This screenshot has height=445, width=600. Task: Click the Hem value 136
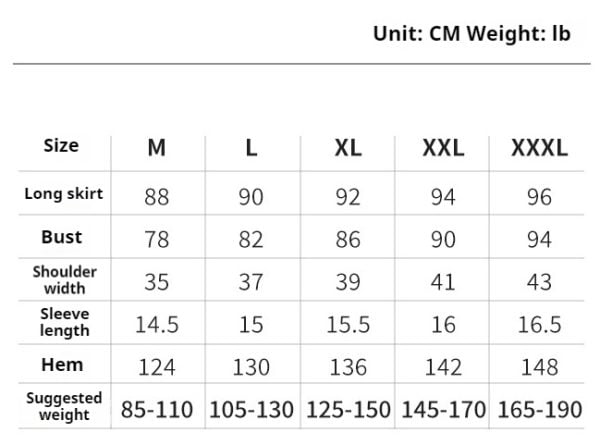[x=348, y=367]
